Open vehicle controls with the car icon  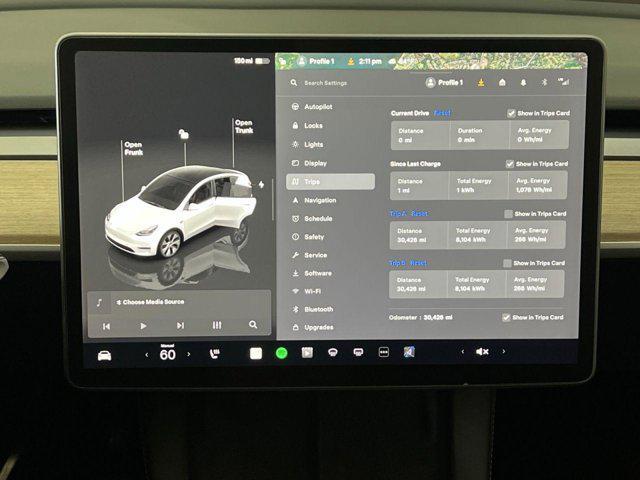click(x=104, y=355)
